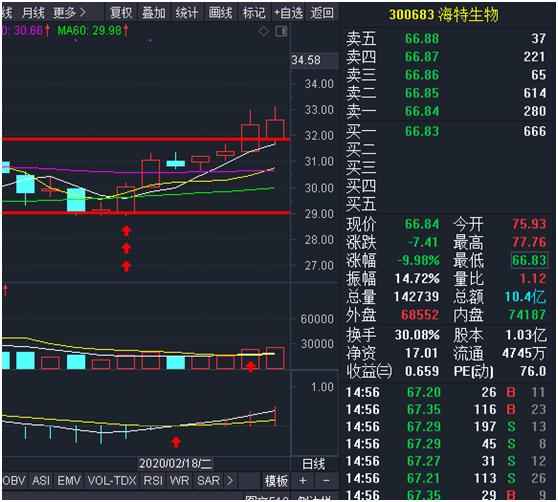Select the 买一 price 66.83
Screen dimensions: 558x502
click(422, 131)
